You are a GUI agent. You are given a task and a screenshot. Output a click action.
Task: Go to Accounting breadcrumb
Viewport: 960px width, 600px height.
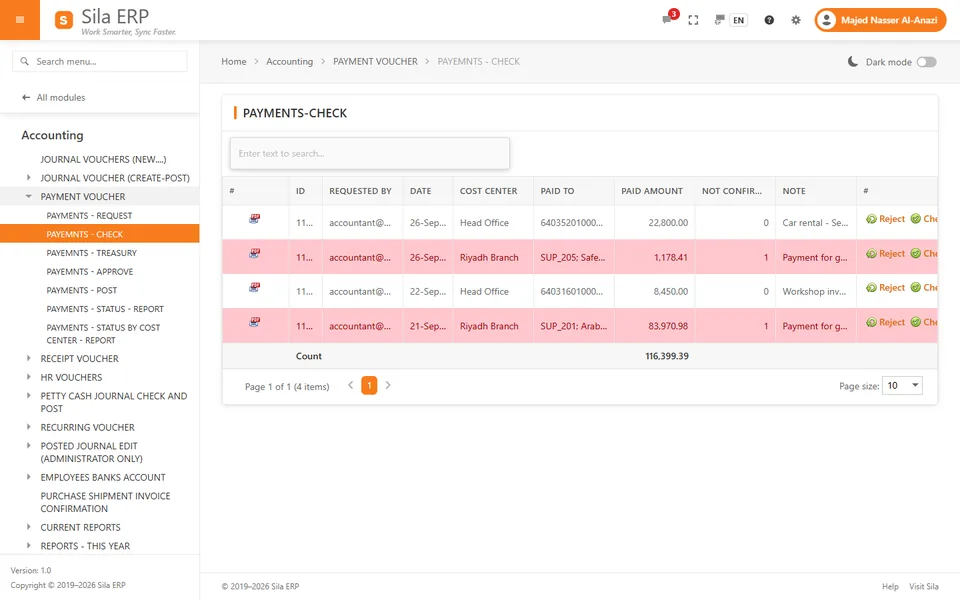(x=290, y=61)
